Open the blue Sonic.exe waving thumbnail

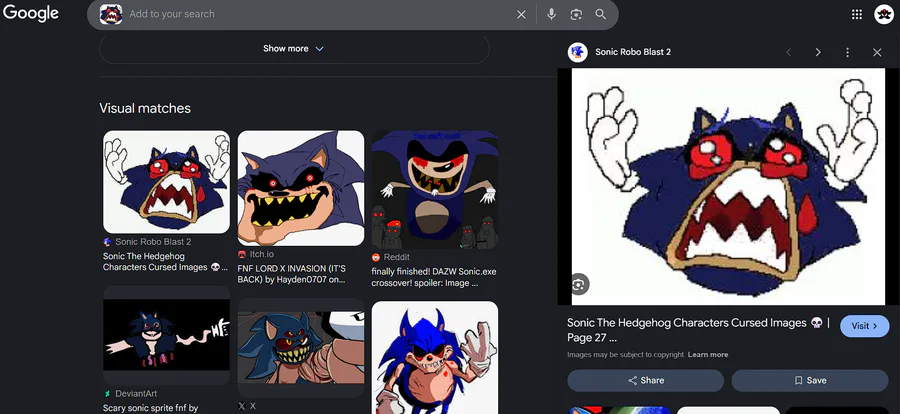435,357
